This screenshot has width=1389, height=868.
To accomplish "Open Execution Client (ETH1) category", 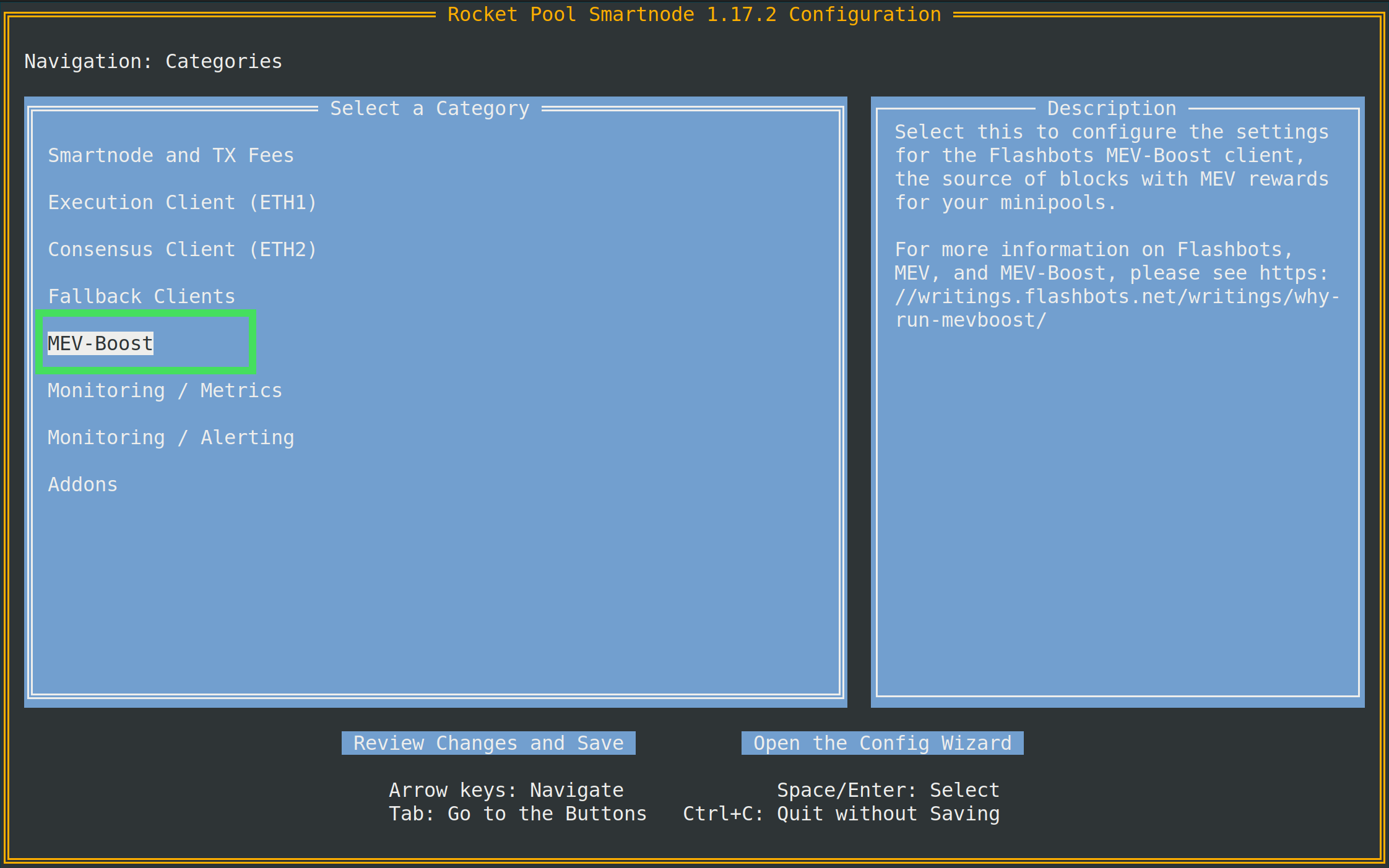I will (x=182, y=202).
